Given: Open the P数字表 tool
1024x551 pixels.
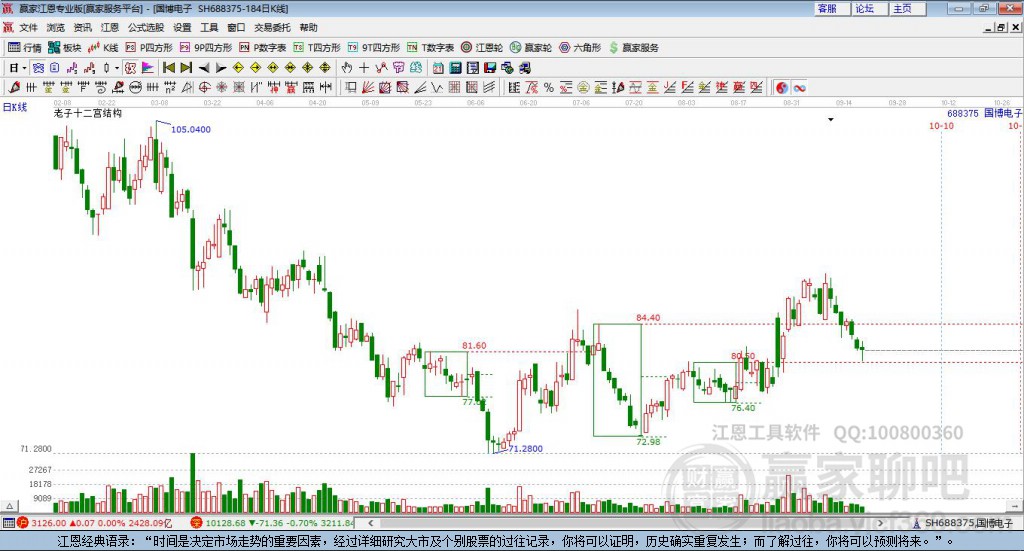Looking at the screenshot, I should click(x=263, y=48).
